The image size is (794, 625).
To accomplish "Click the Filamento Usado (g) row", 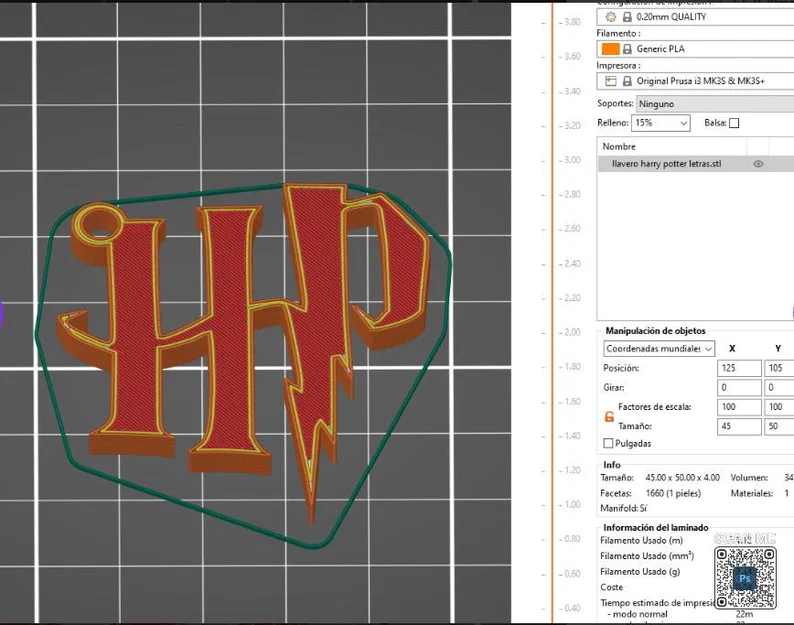I will [640, 571].
